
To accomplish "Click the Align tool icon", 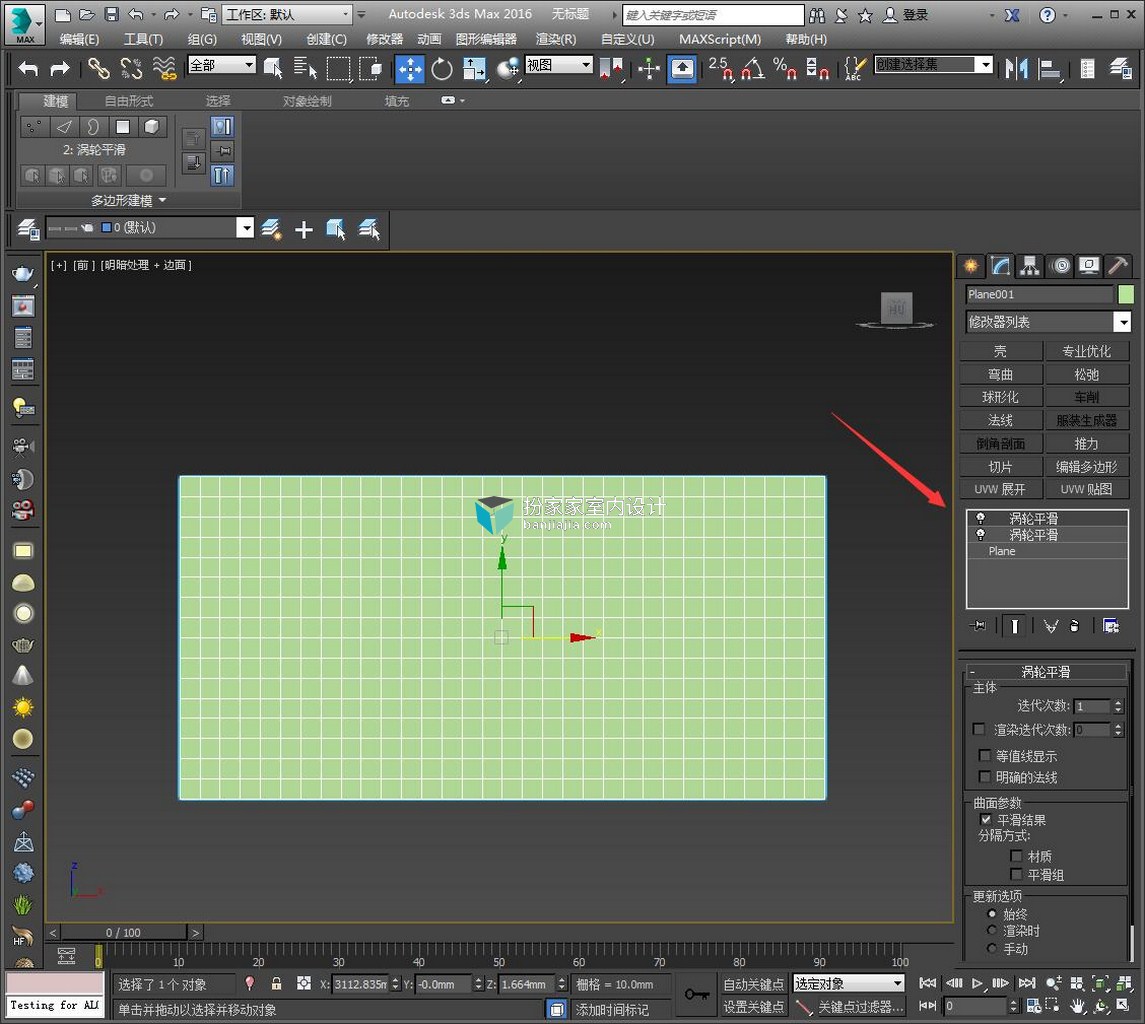I will tap(1049, 69).
